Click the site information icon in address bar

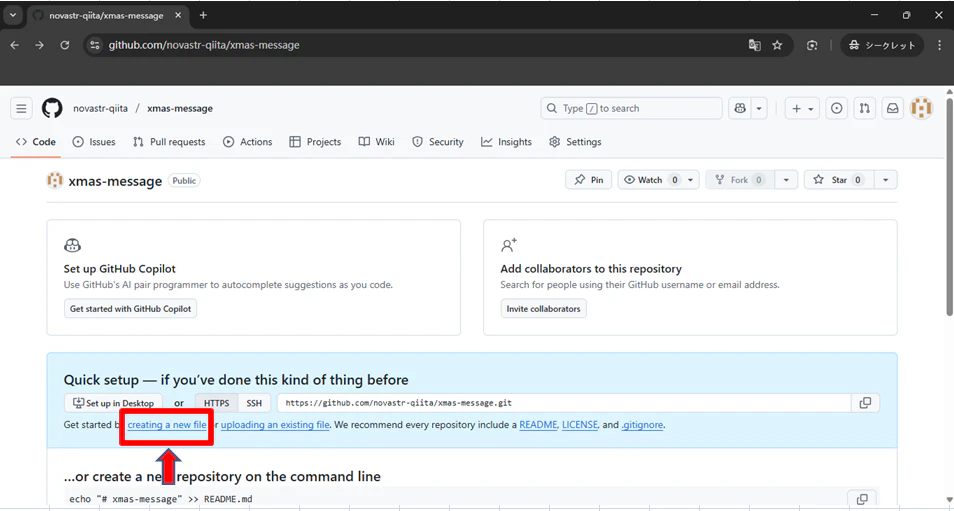point(94,45)
